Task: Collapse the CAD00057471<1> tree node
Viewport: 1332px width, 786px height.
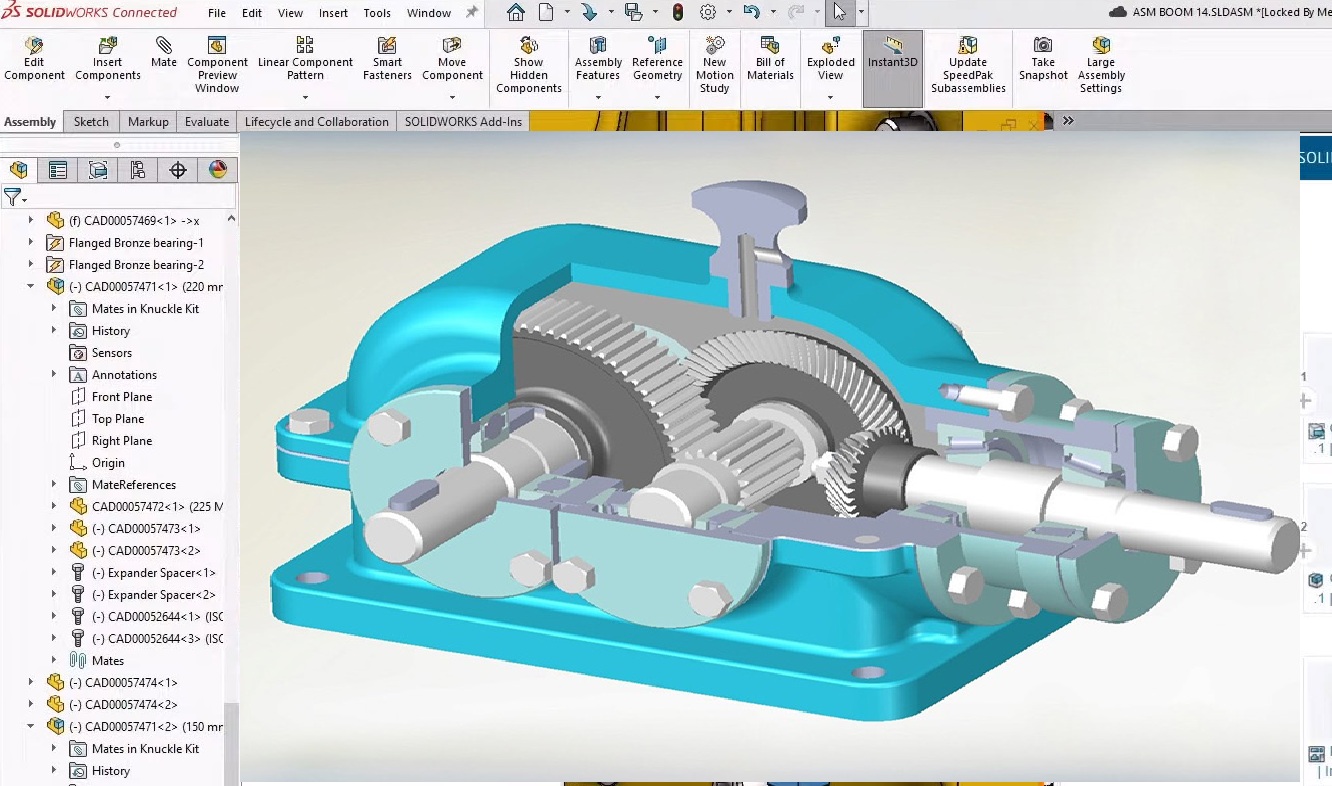Action: pos(30,286)
